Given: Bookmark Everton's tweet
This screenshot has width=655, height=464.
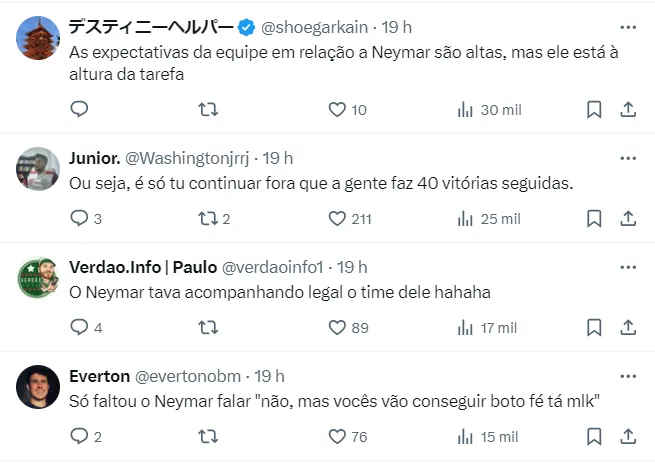Looking at the screenshot, I should pyautogui.click(x=593, y=436).
